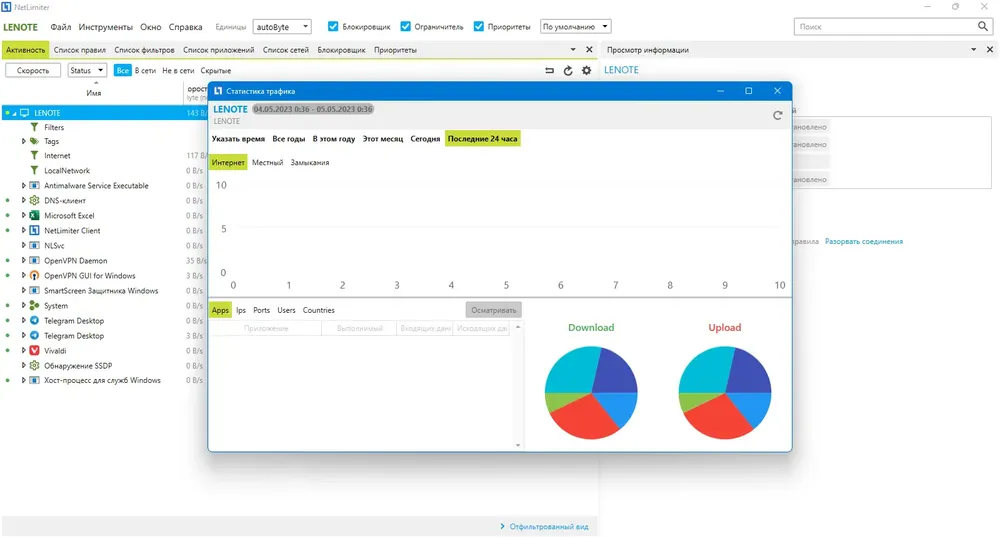Screen dimensions: 1000x538
Task: Click the Microsoft Excel app icon
Action: [34, 215]
